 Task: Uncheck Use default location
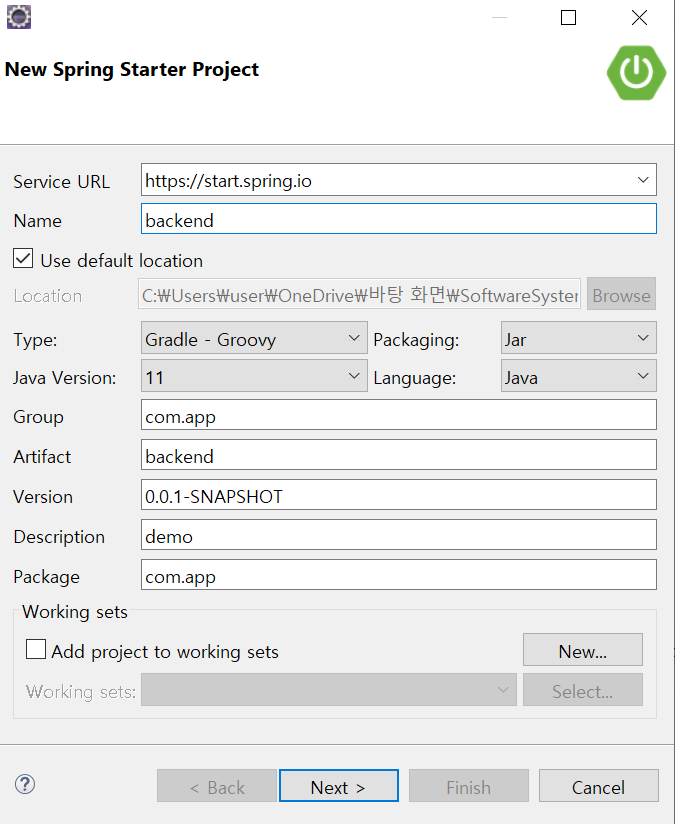tap(23, 258)
